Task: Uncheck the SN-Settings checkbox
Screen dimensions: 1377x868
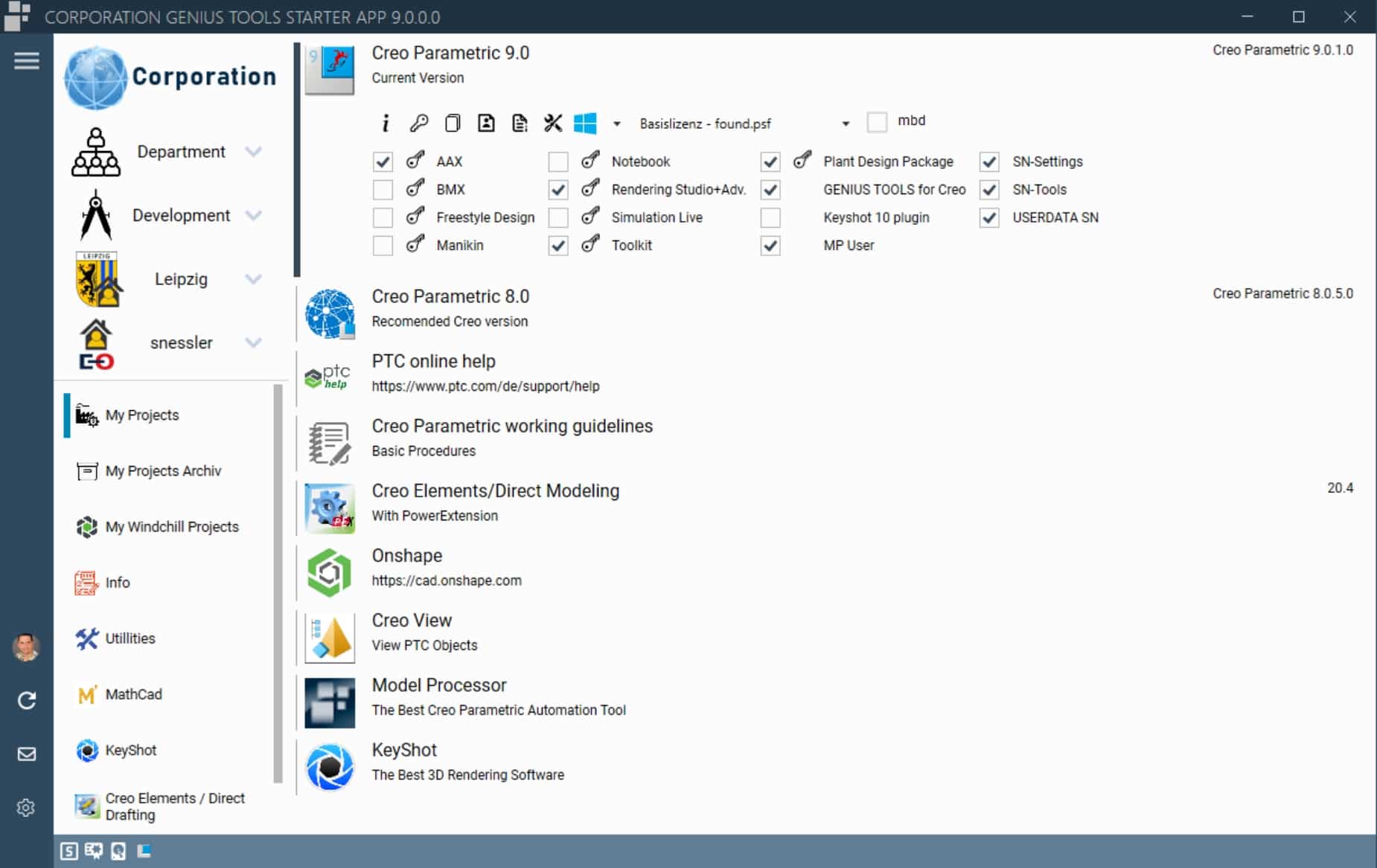Action: coord(989,162)
